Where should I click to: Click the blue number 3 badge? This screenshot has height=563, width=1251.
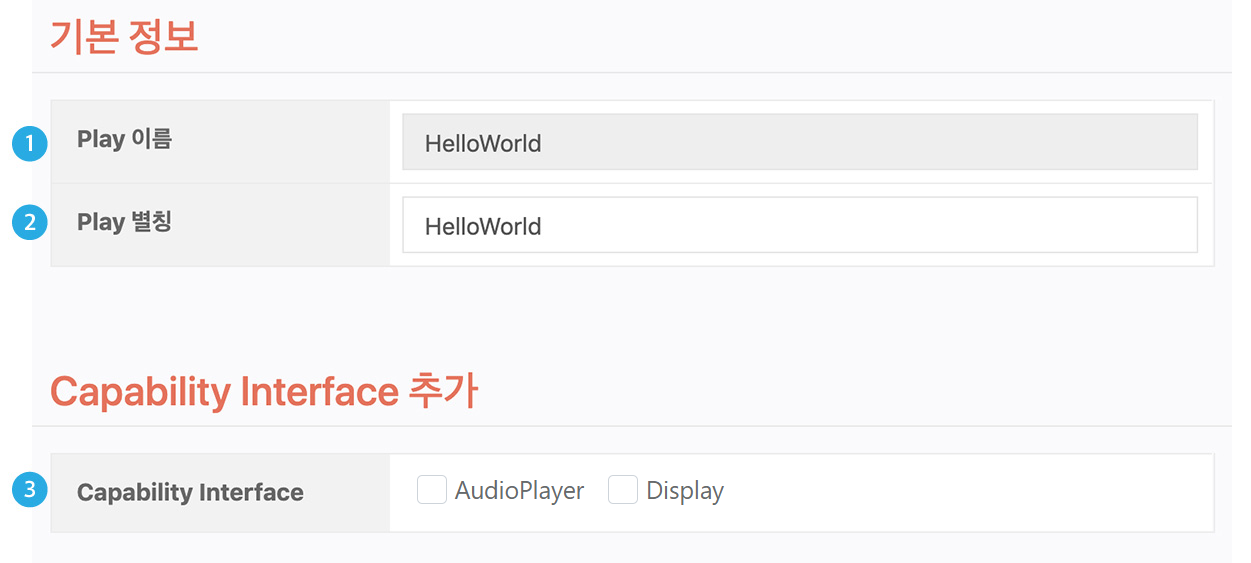point(30,490)
